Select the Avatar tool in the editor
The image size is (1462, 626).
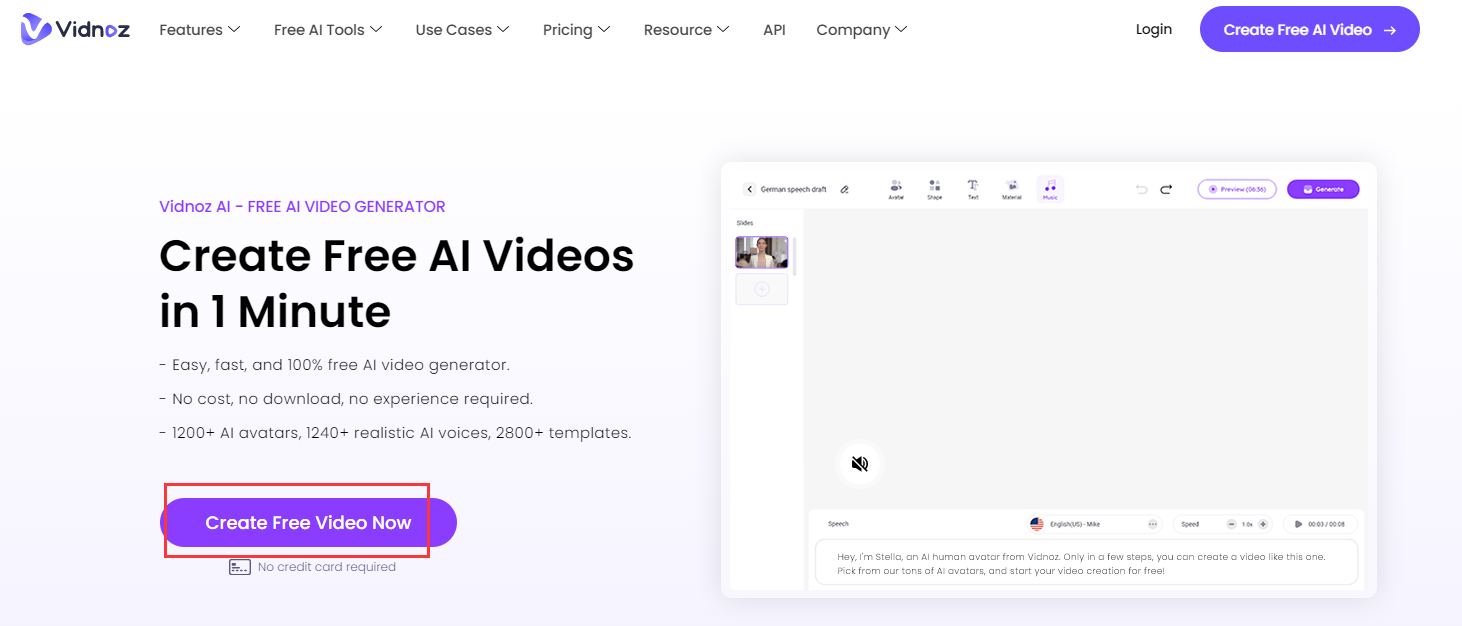pyautogui.click(x=896, y=189)
